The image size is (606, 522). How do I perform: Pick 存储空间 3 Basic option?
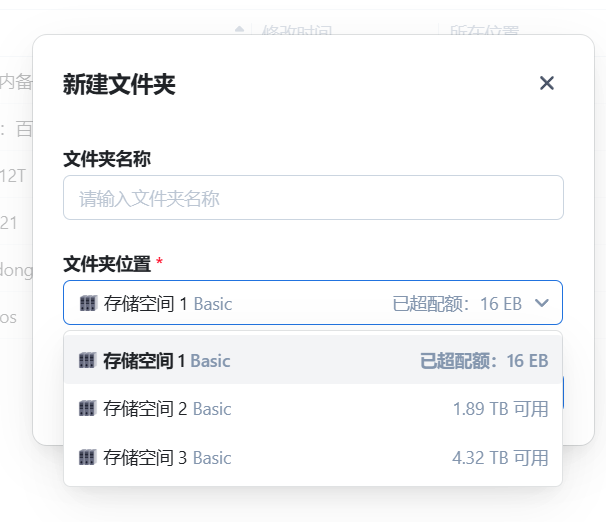tap(313, 457)
